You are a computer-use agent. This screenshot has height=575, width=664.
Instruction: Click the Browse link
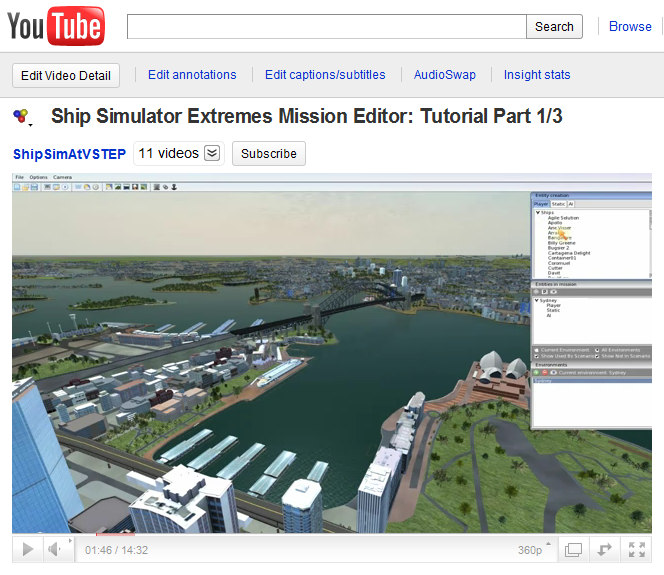(x=630, y=26)
